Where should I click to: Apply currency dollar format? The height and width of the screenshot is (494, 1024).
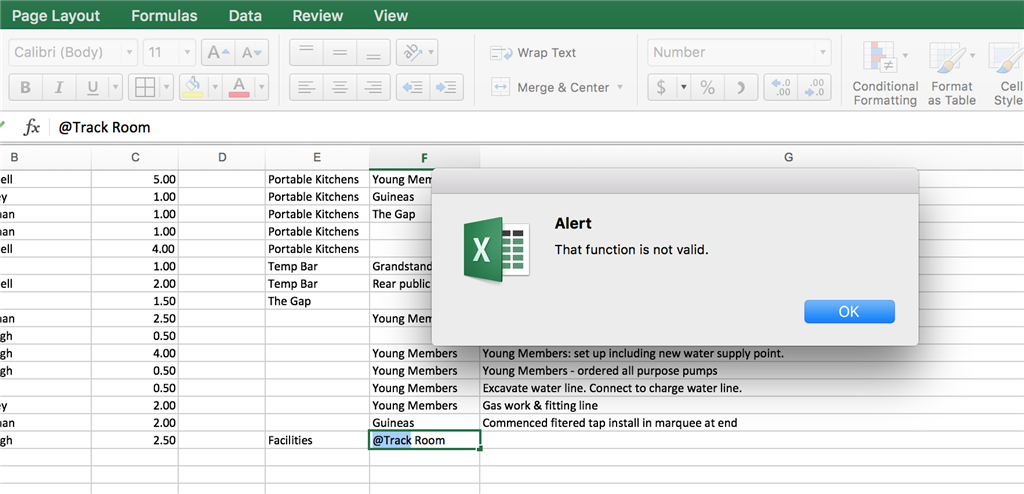(x=661, y=87)
